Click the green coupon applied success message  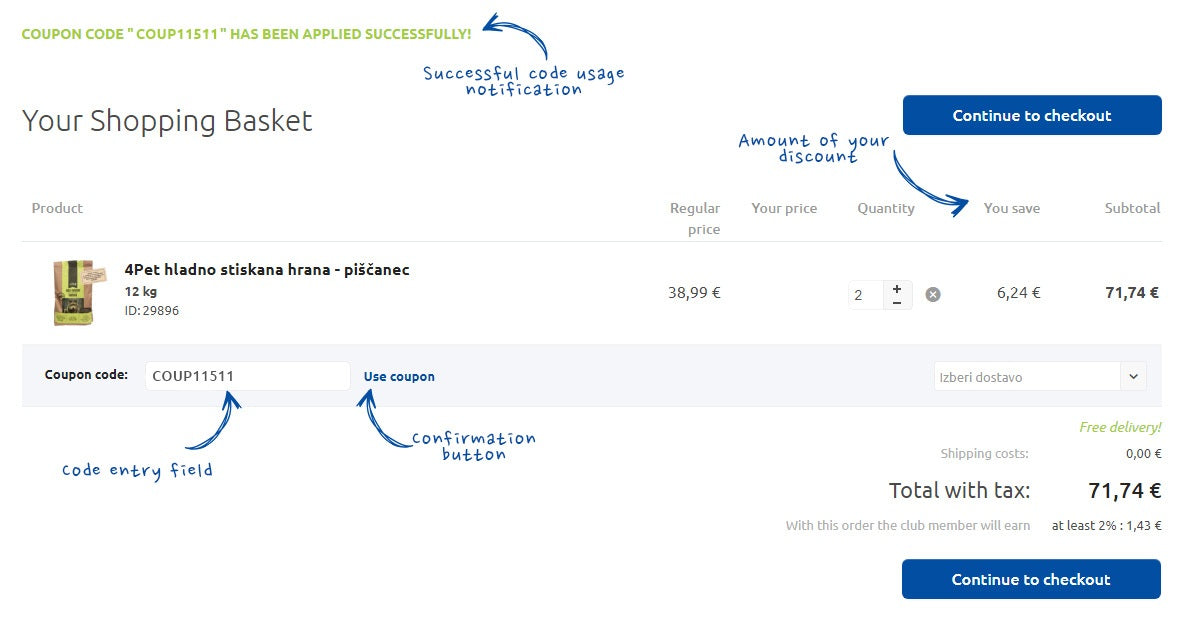pyautogui.click(x=246, y=34)
